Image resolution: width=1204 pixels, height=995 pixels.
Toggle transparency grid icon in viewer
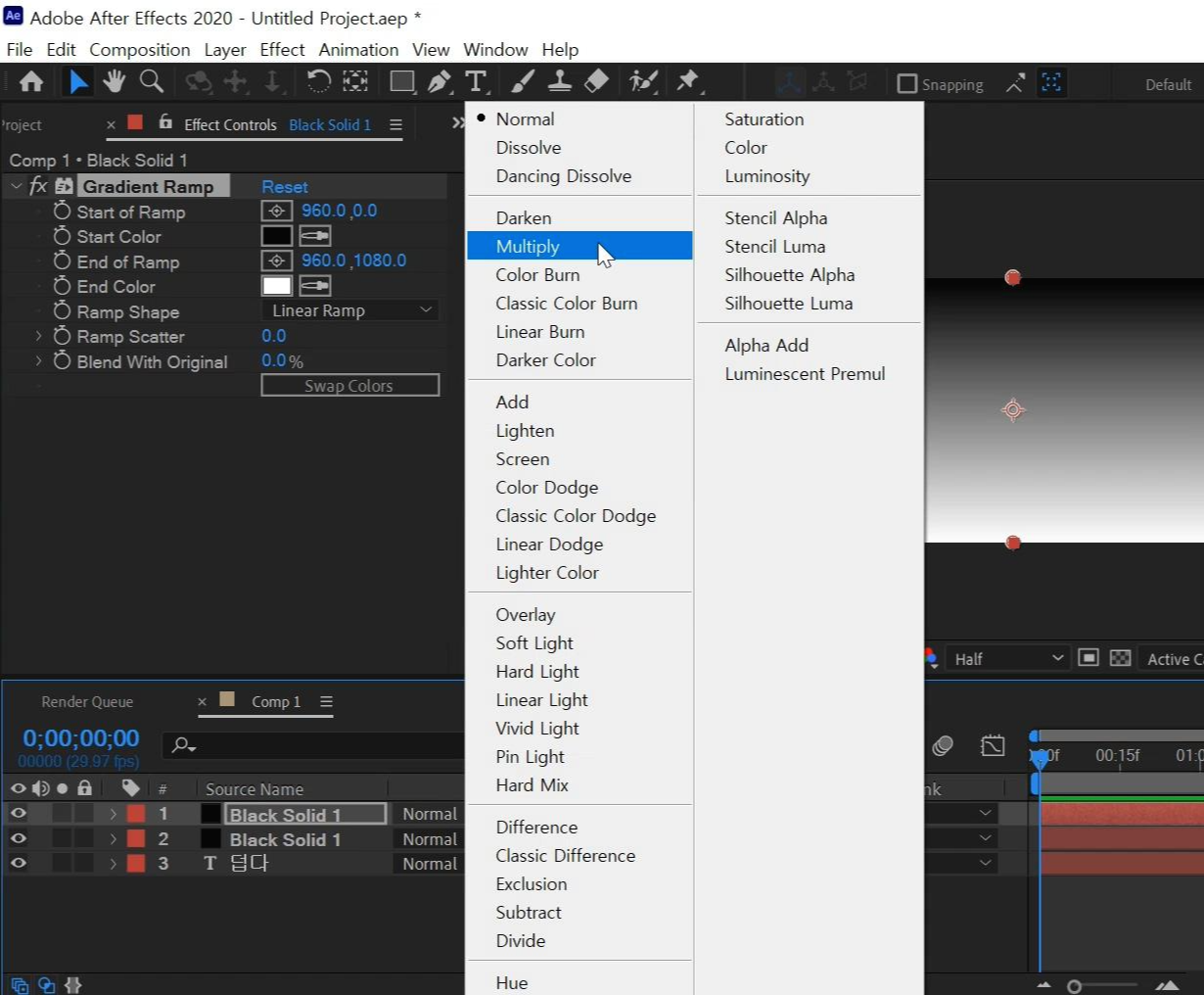pyautogui.click(x=1121, y=658)
